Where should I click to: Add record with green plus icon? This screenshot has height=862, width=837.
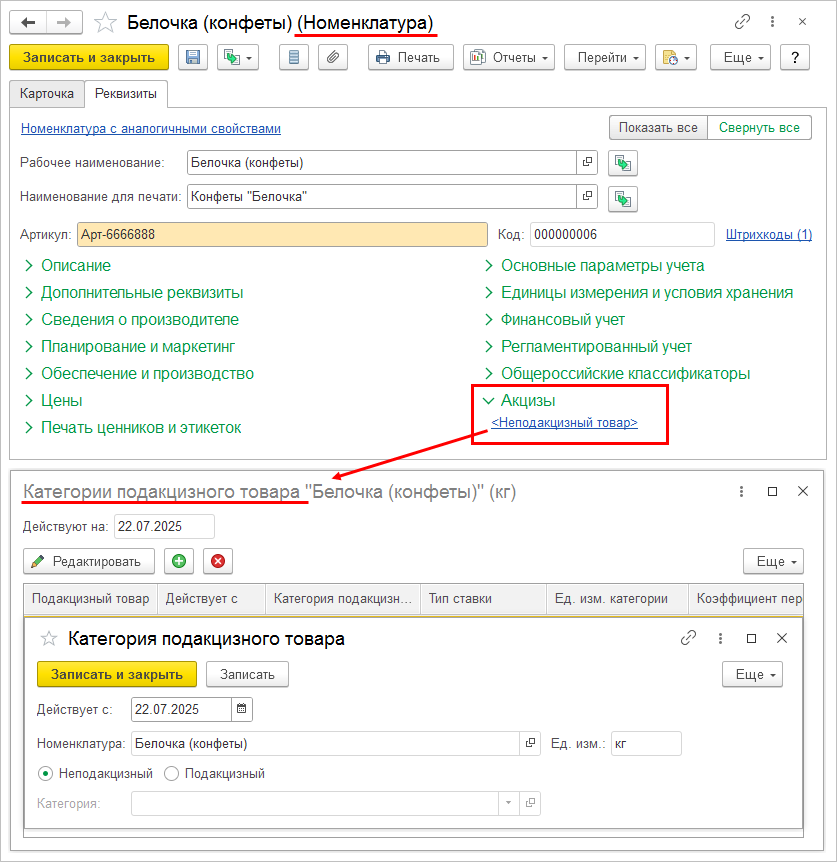[179, 561]
